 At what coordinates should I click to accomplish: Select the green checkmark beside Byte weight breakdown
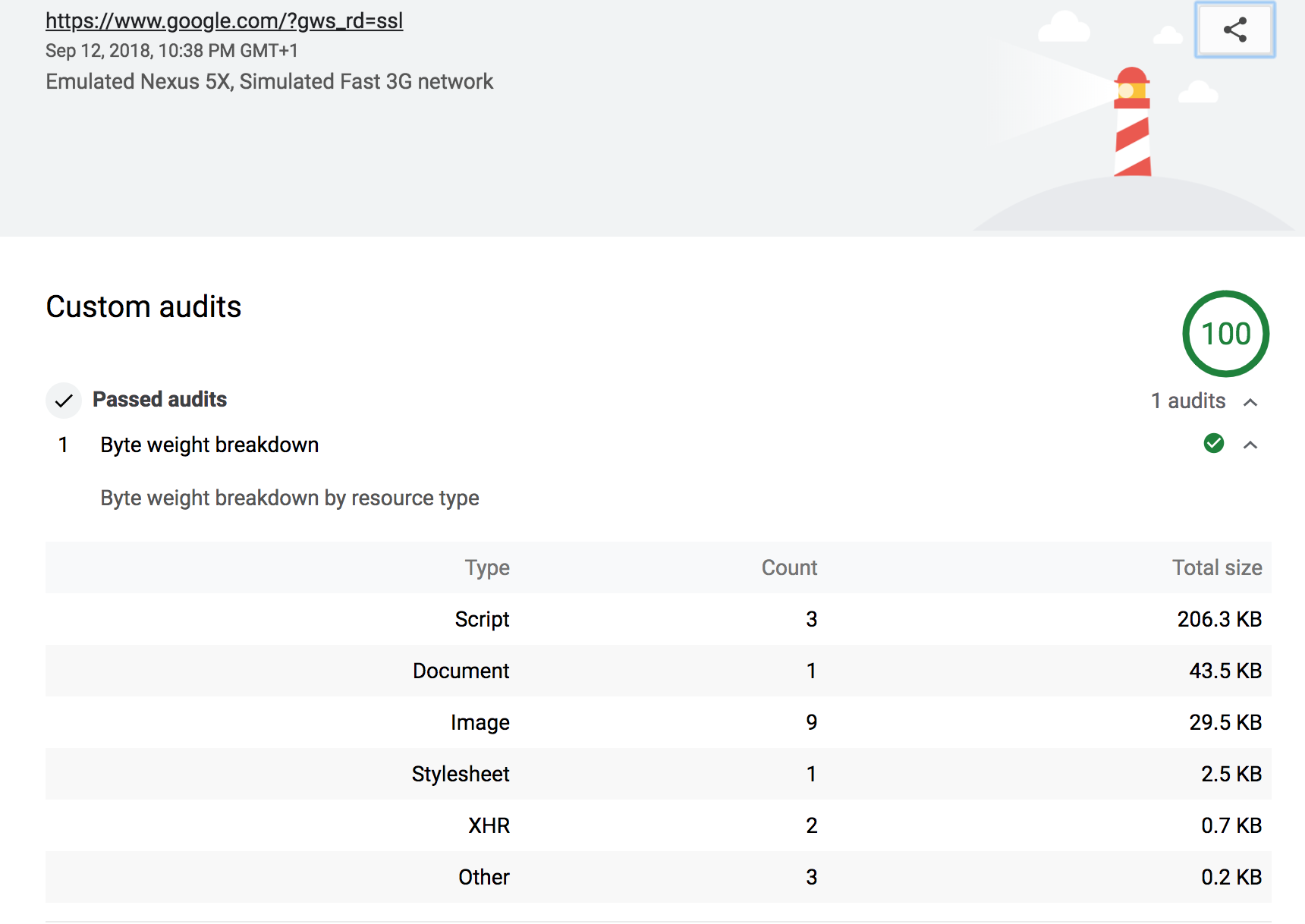pyautogui.click(x=1213, y=444)
